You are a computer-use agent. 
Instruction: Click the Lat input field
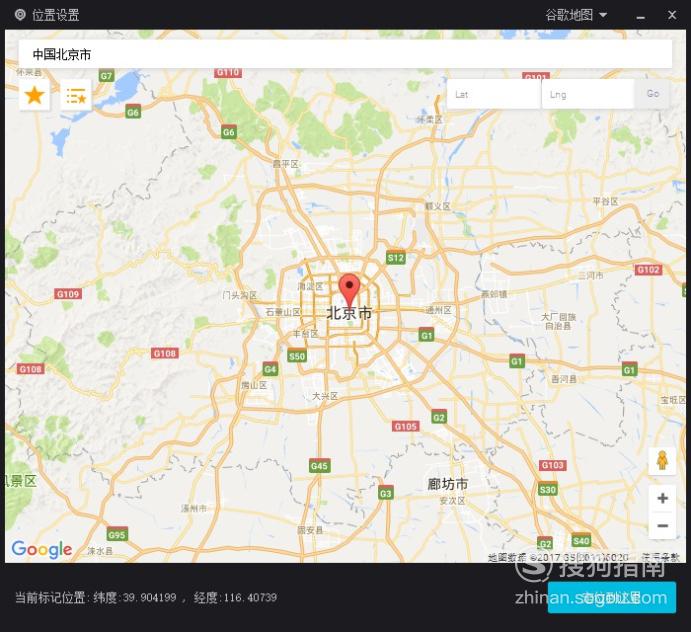(x=494, y=94)
